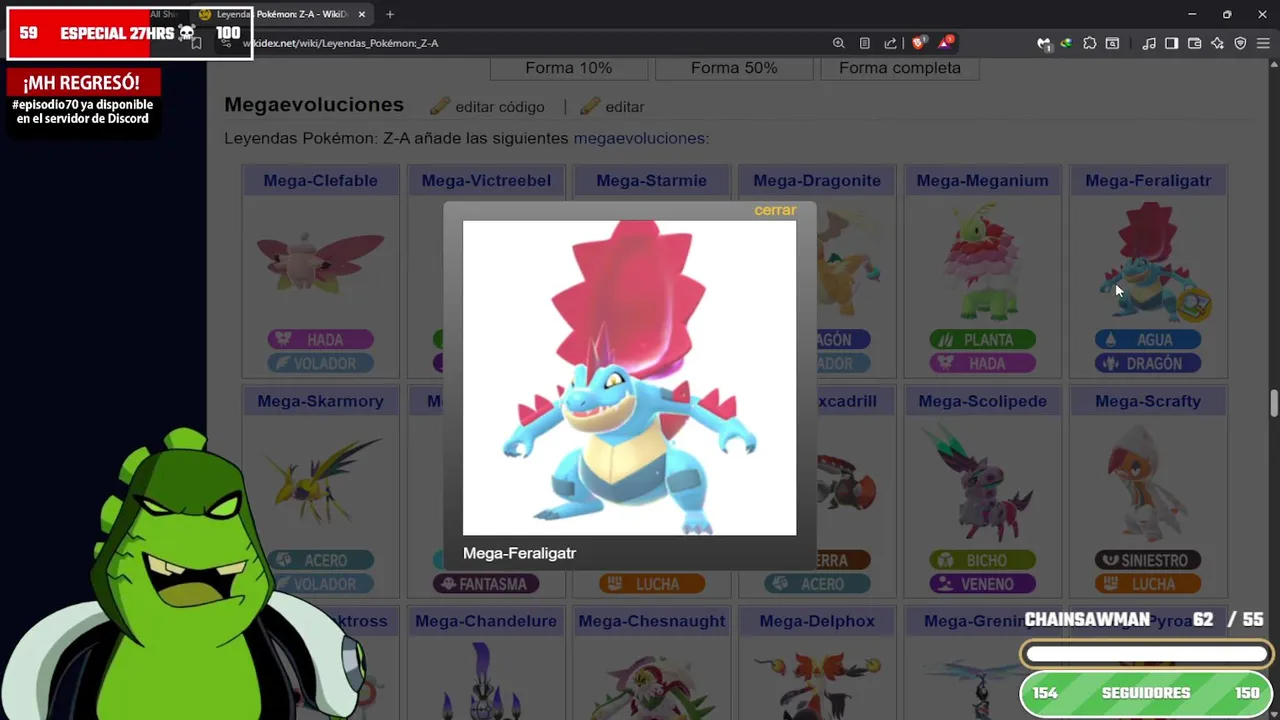Click the VENENO type badge under Mega-Scolipede
1280x720 pixels.
[983, 584]
